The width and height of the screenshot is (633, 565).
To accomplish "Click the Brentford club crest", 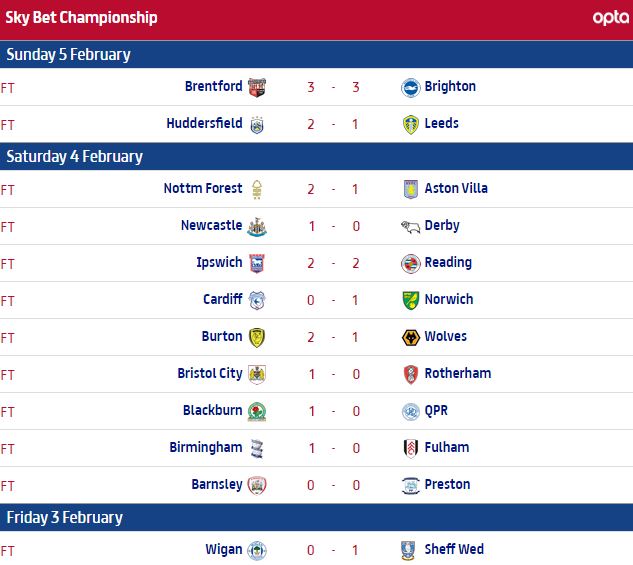I will point(257,87).
